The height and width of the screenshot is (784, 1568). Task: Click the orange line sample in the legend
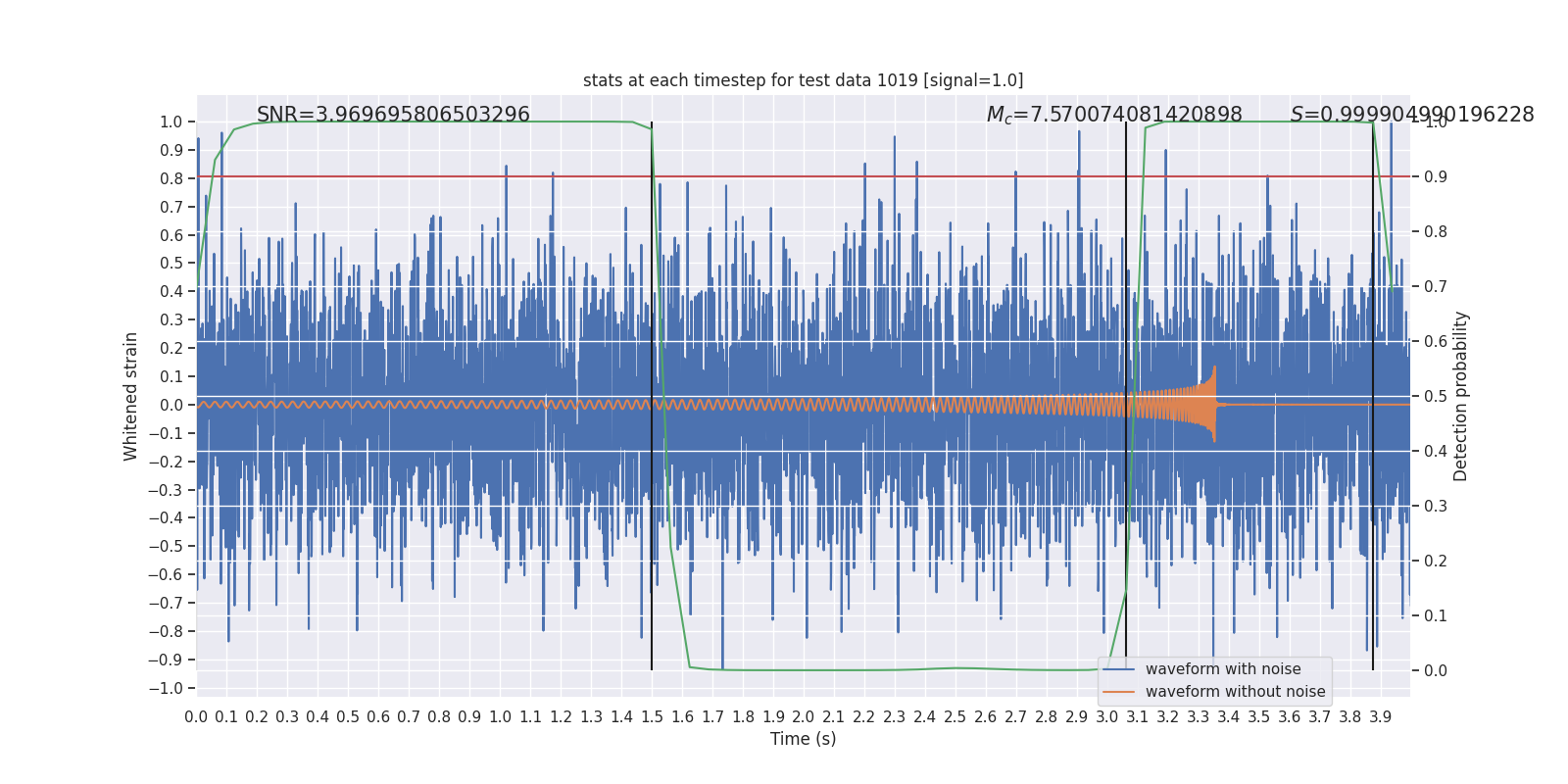pyautogui.click(x=1119, y=692)
